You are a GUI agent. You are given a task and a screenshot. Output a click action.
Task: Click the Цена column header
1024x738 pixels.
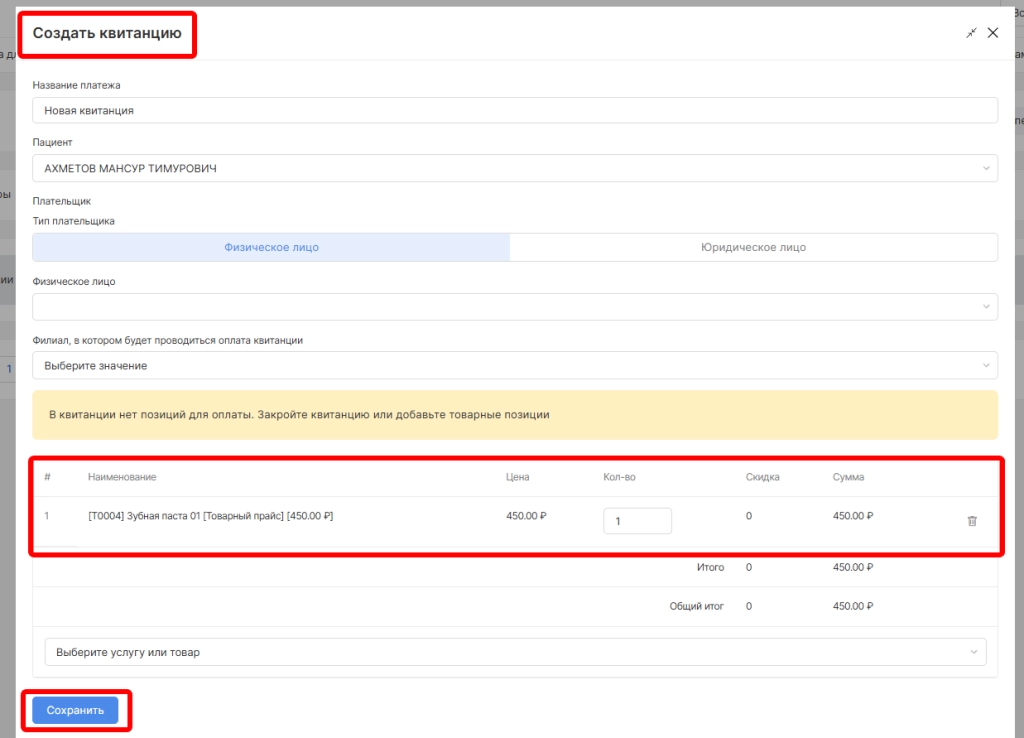coord(517,477)
